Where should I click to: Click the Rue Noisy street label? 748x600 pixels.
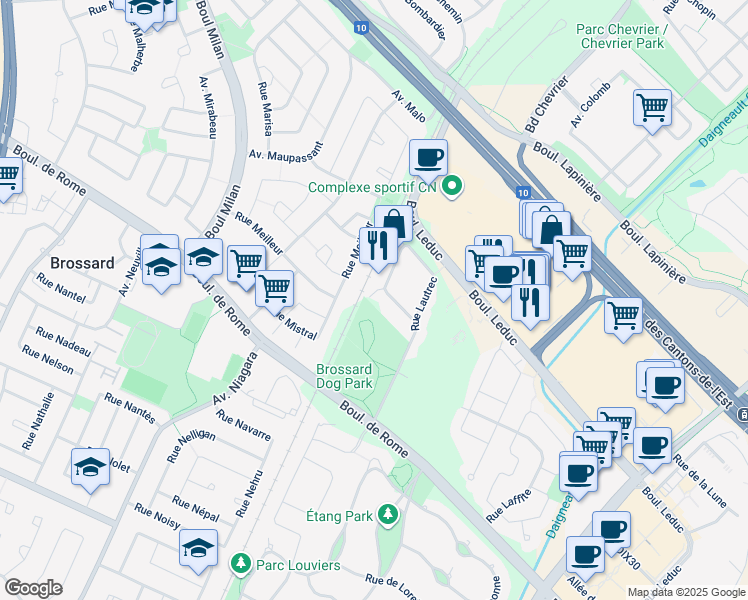[x=157, y=516]
